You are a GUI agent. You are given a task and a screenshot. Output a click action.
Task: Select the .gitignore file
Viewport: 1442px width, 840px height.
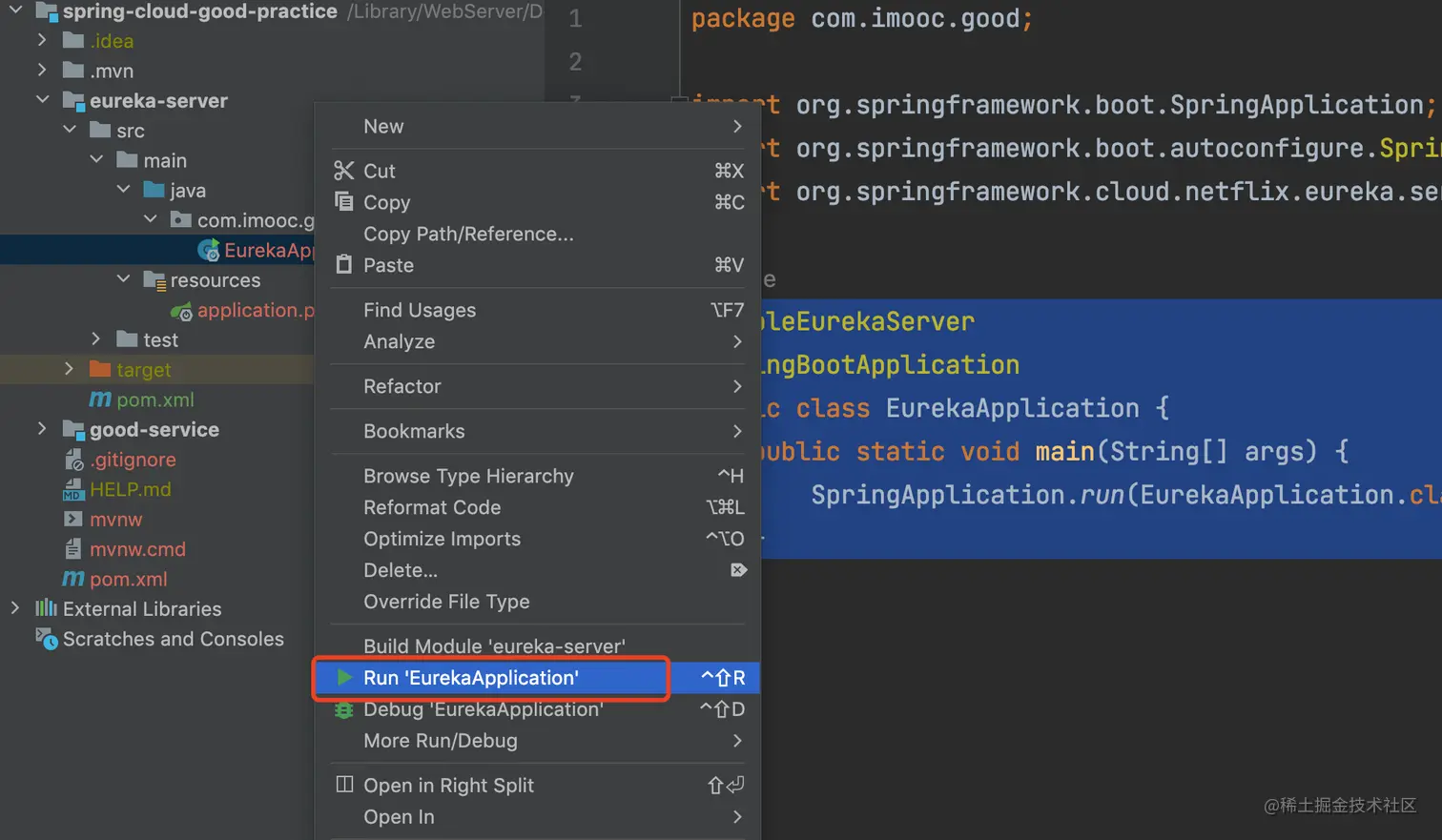133,460
